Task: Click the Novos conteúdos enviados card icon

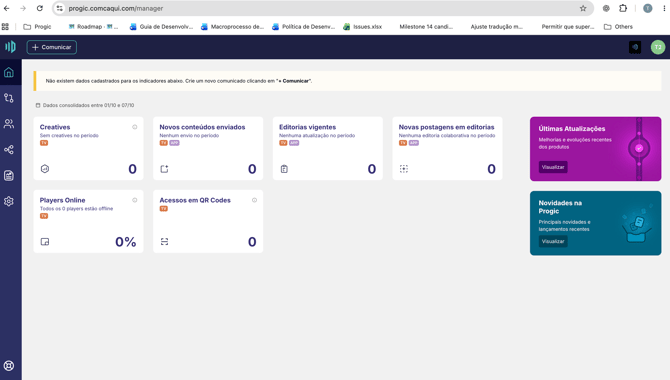Action: (x=165, y=169)
